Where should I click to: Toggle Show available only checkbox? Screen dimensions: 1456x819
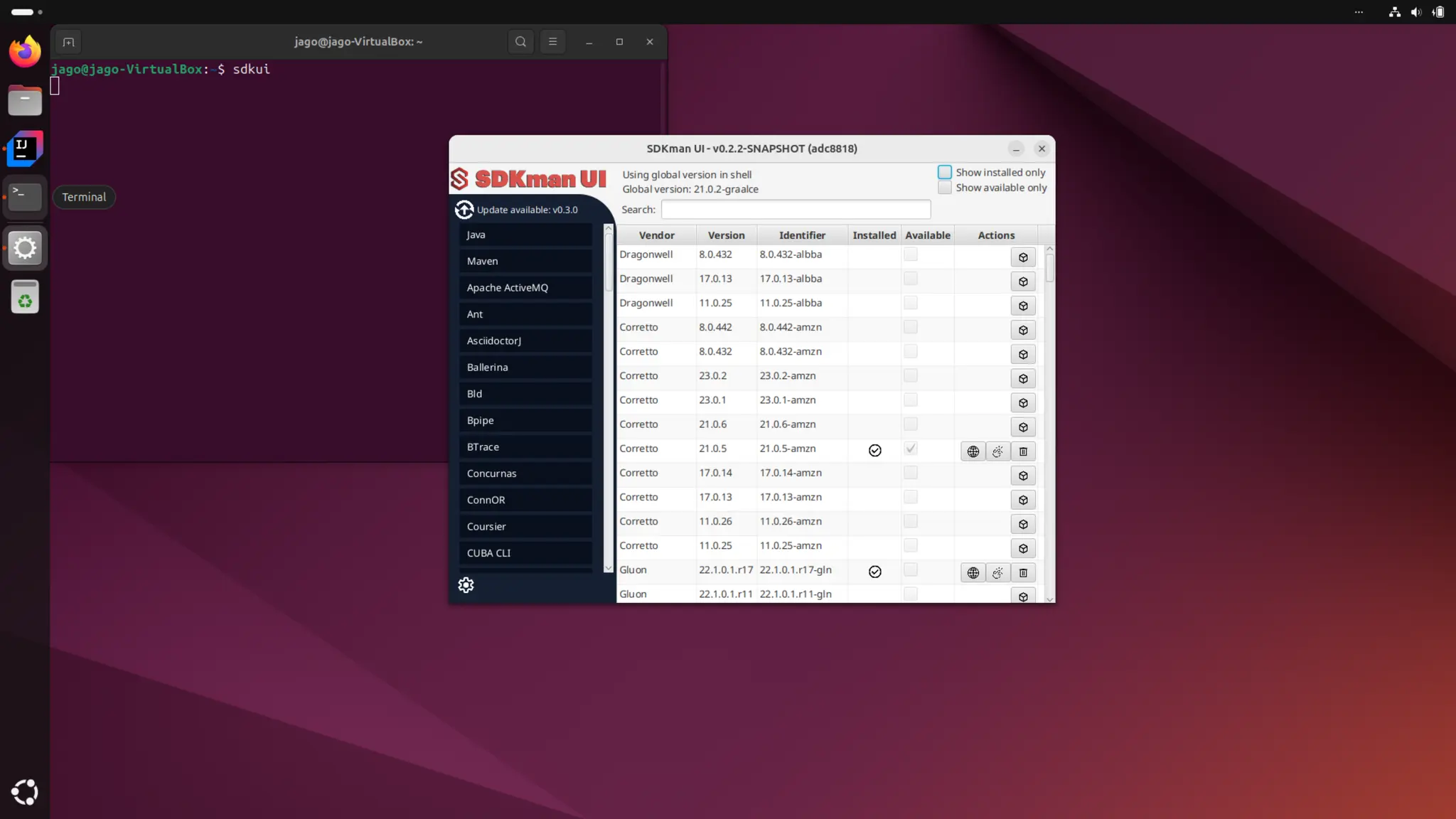tap(944, 188)
